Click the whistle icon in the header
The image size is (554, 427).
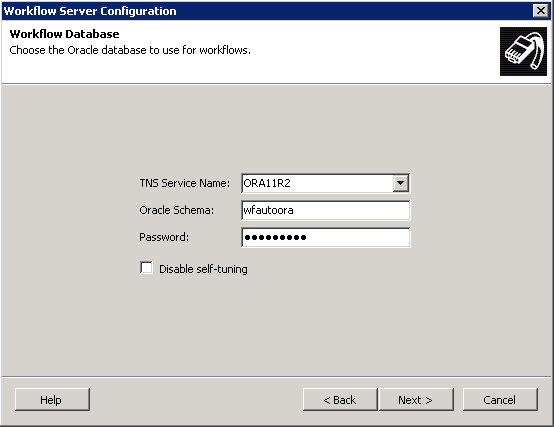(523, 51)
